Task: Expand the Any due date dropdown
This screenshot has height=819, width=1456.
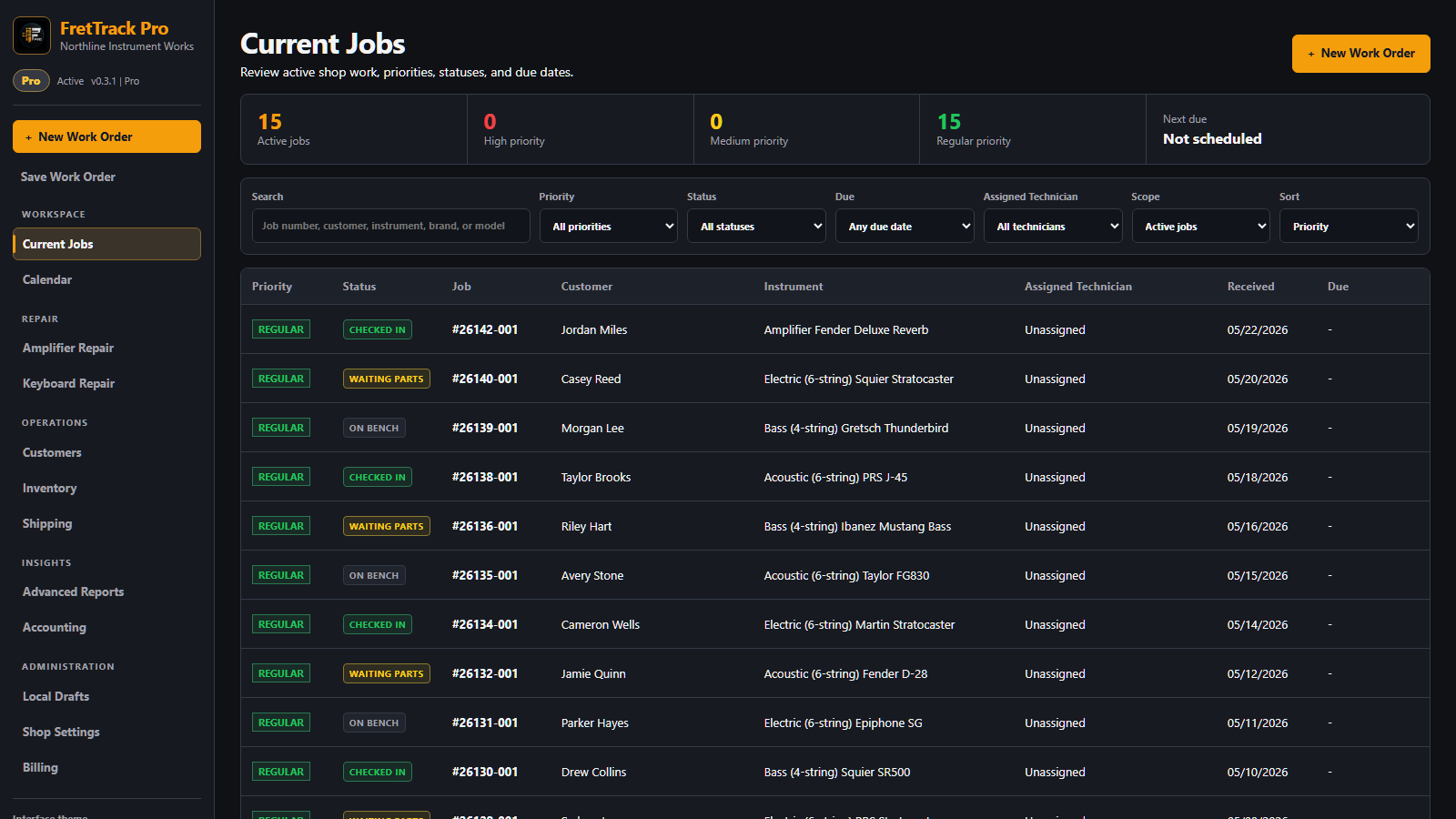Action: [x=905, y=226]
